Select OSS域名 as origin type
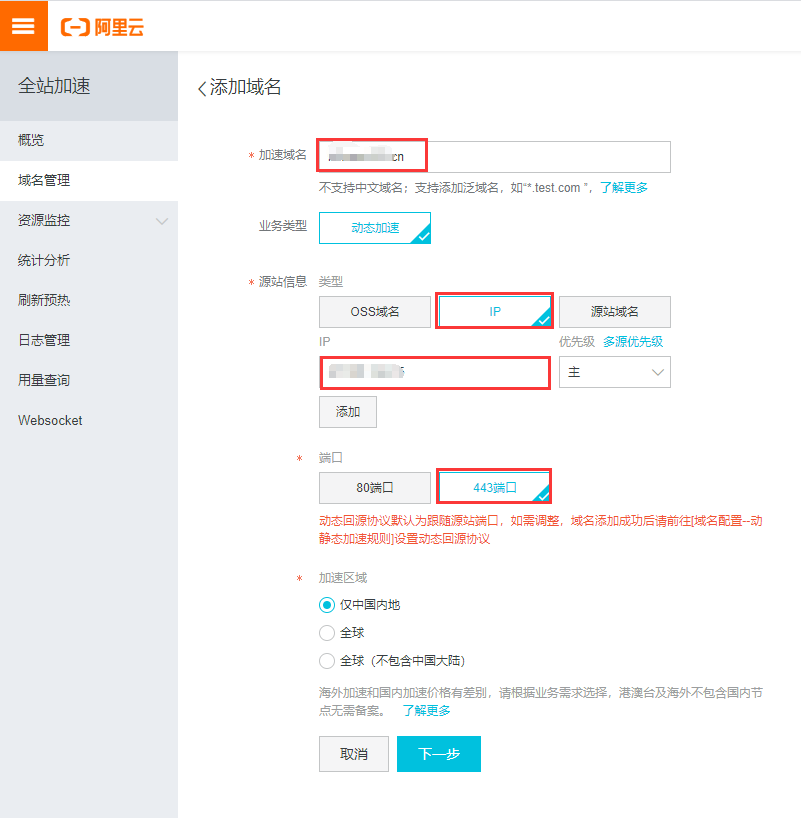Screen dimensions: 801x818 pos(374,312)
